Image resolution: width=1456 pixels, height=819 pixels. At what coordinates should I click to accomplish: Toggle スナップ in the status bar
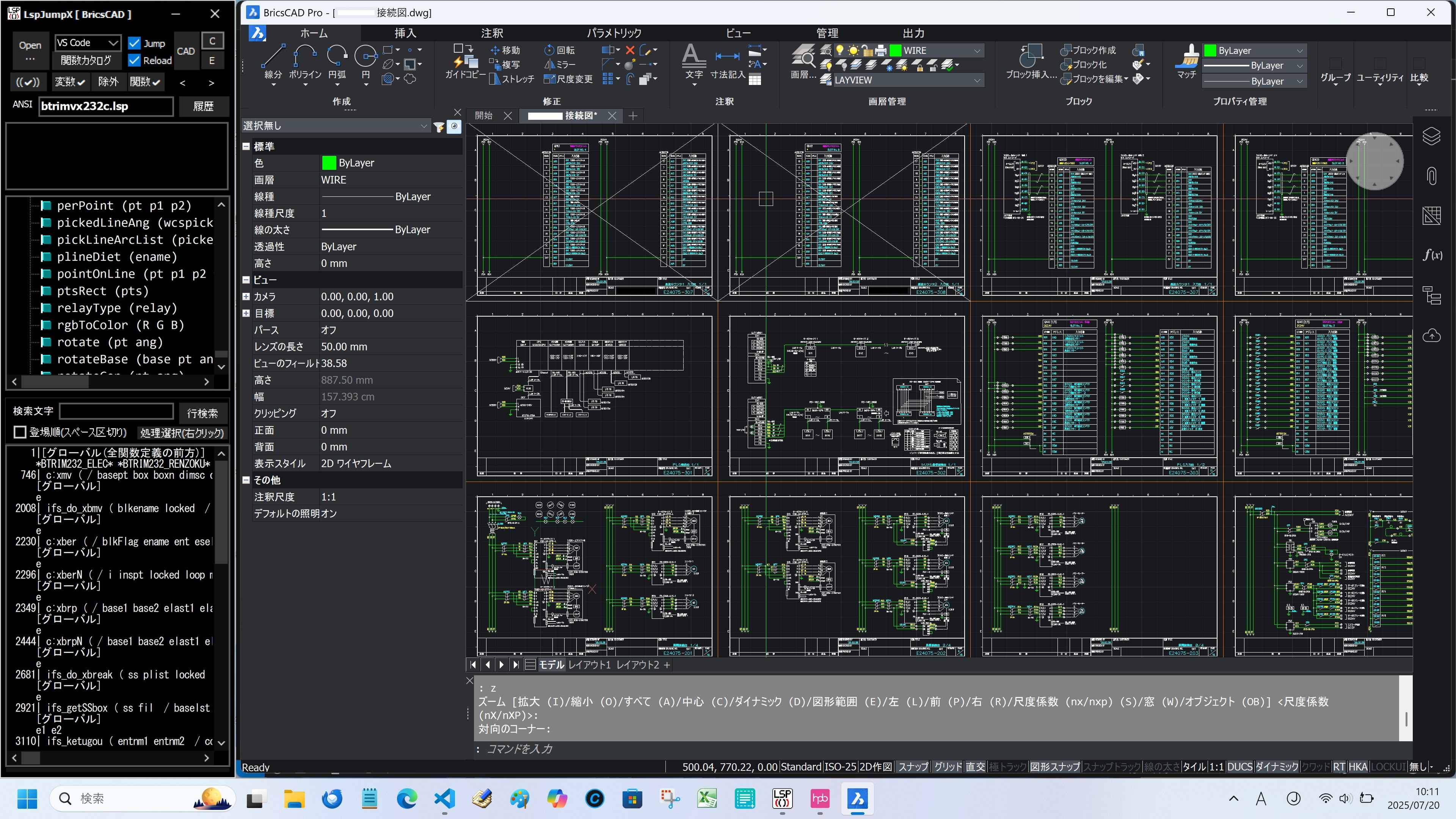(x=913, y=767)
